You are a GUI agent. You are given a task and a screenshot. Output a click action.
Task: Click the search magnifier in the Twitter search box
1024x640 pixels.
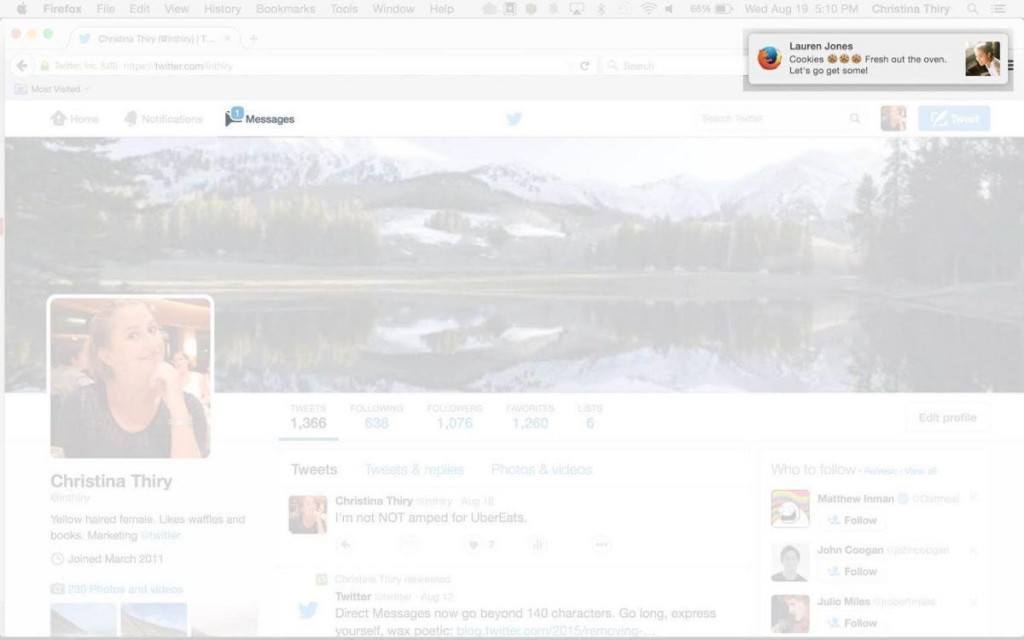click(x=855, y=118)
